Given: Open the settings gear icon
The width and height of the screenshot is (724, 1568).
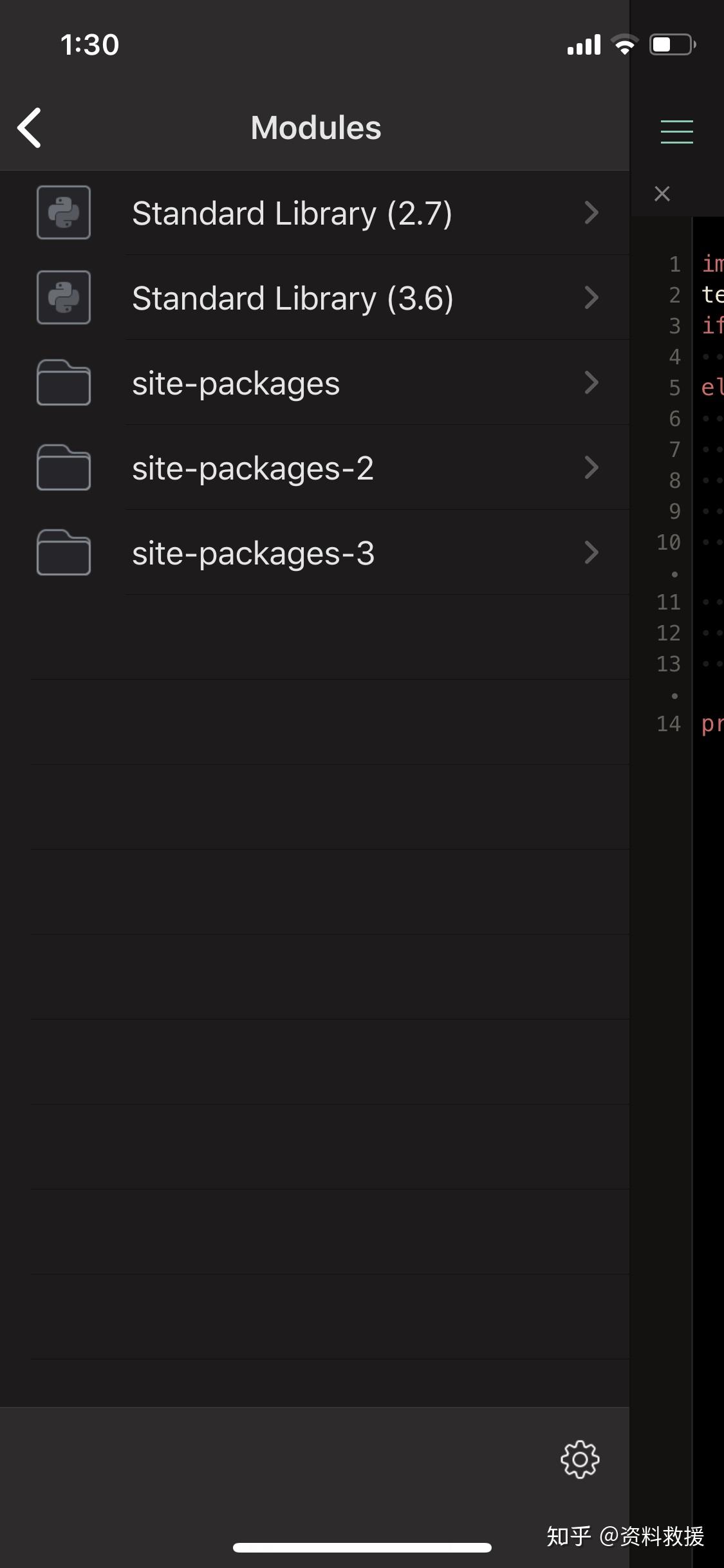Looking at the screenshot, I should 580,1459.
